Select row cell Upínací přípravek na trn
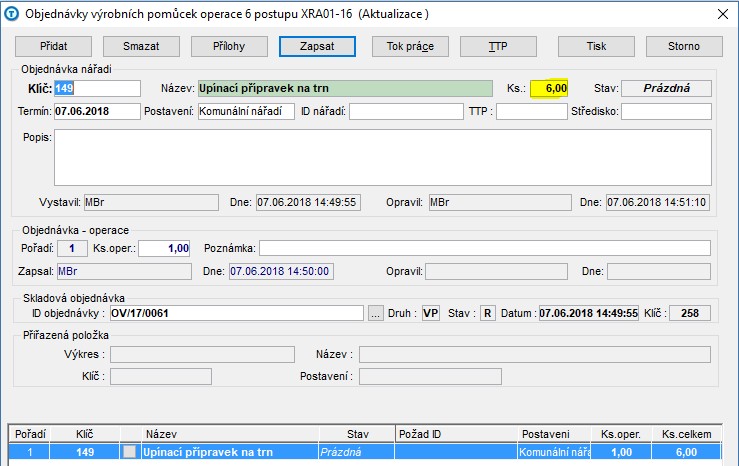The width and height of the screenshot is (739, 466). 230,452
